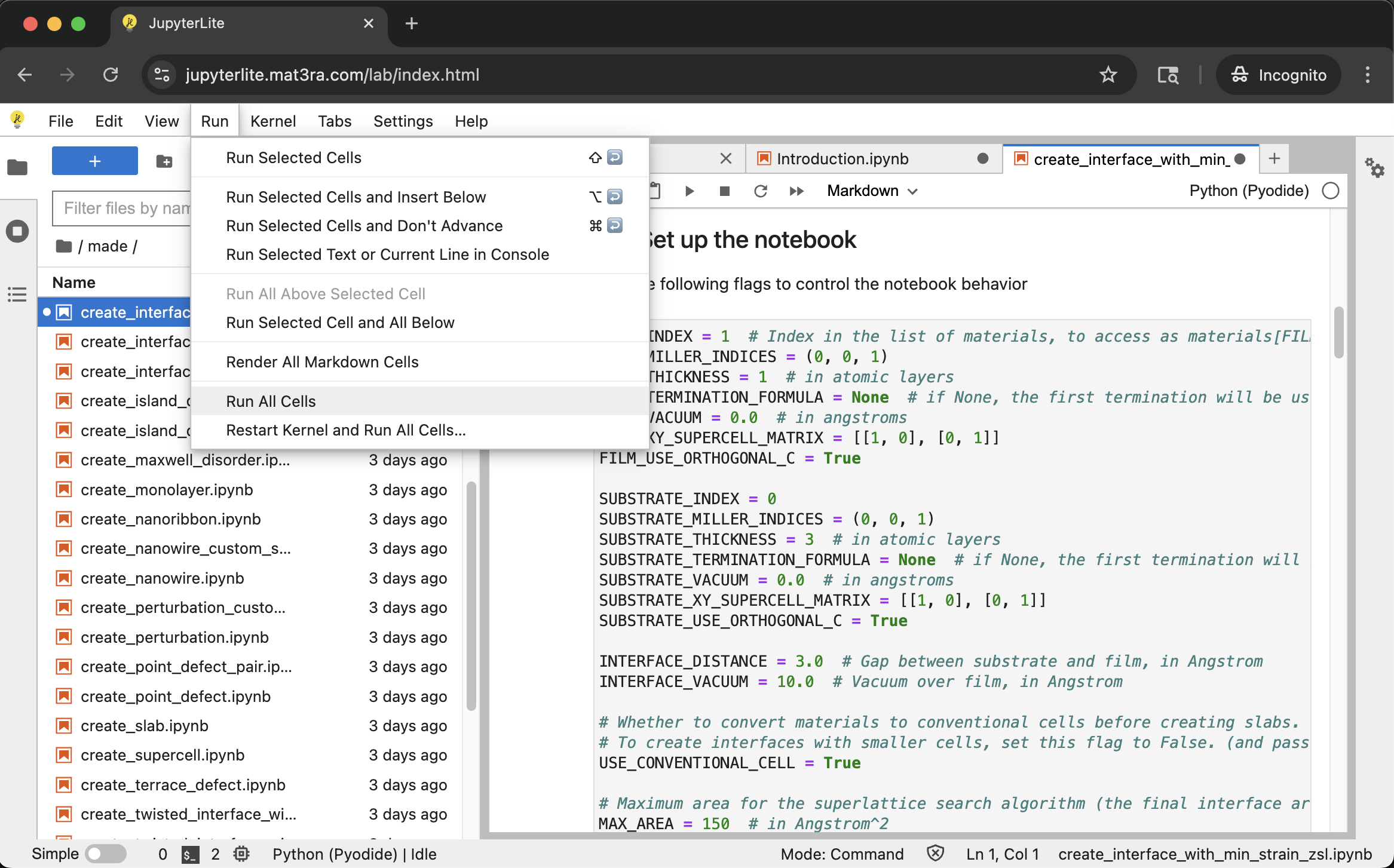This screenshot has width=1394, height=868.
Task: Open the file browser sidebar icon
Action: click(x=17, y=167)
